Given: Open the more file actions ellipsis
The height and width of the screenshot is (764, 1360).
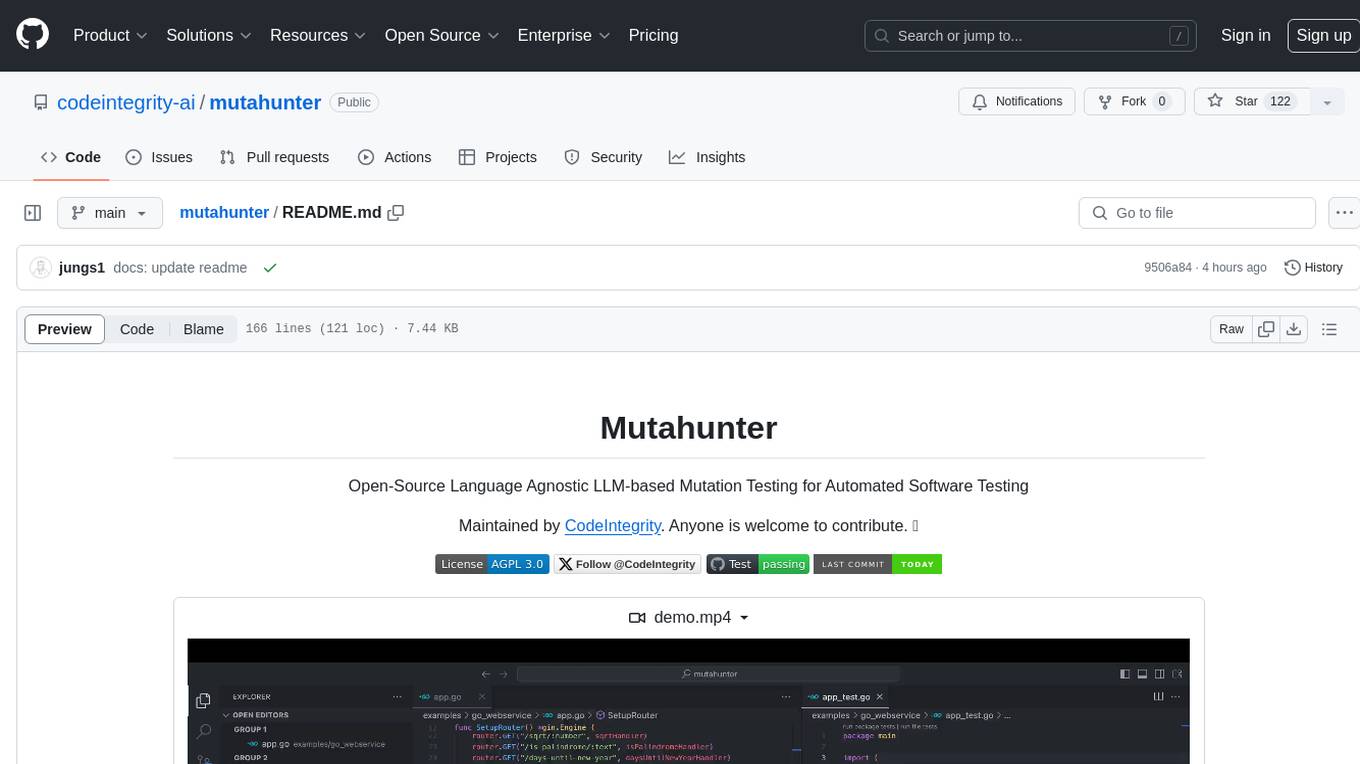Looking at the screenshot, I should coord(1344,213).
